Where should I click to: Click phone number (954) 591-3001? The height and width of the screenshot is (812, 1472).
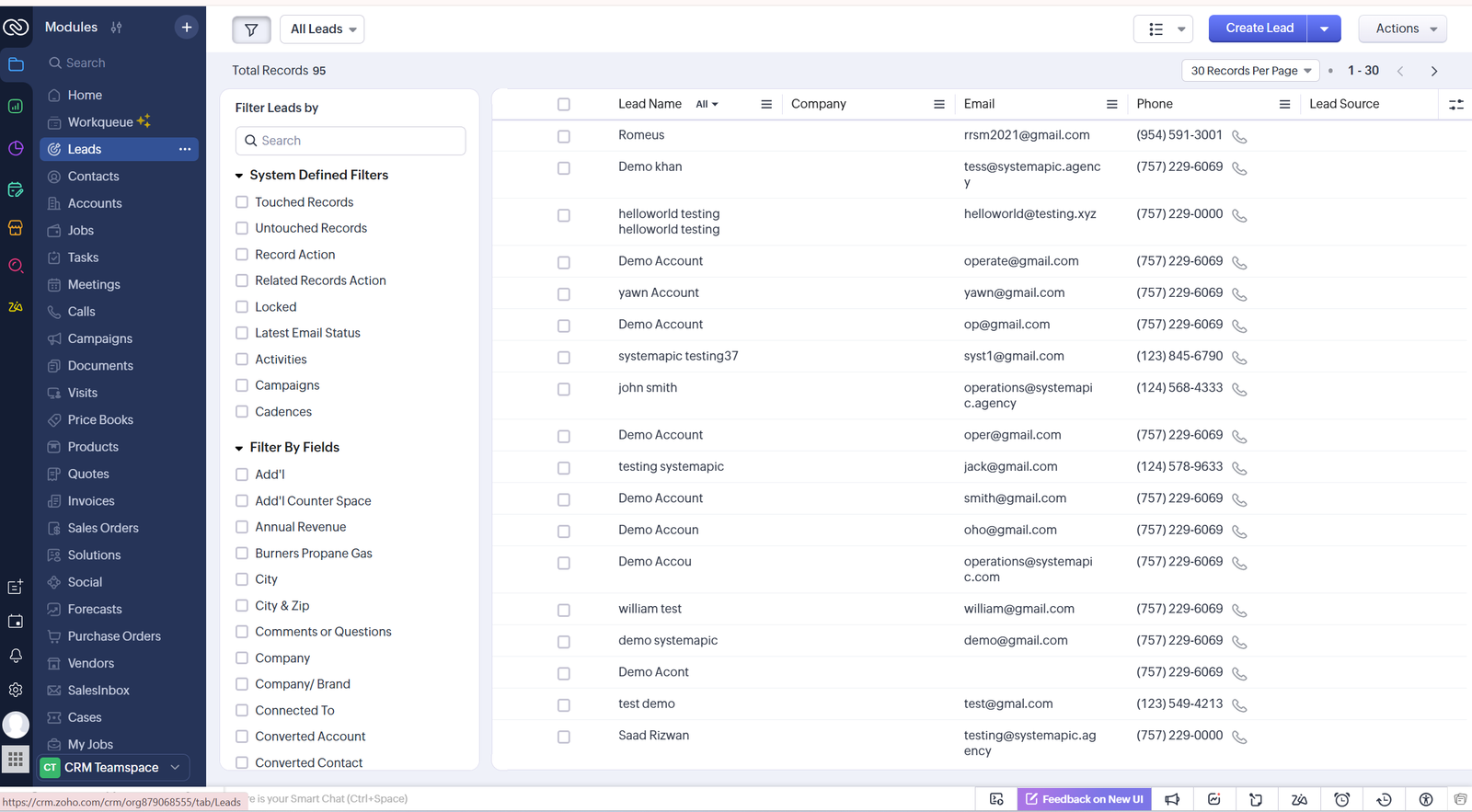tap(1179, 135)
